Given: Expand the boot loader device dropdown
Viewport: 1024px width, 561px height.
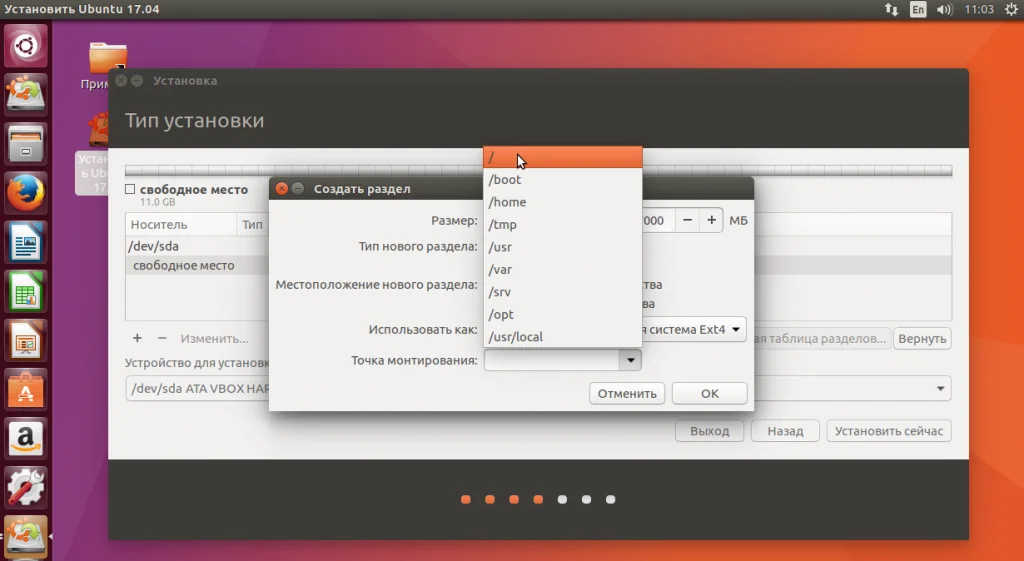Looking at the screenshot, I should coord(940,389).
